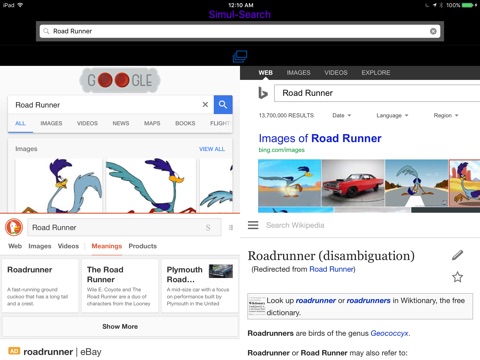Select DuckDuckGo's Web tab
Image resolution: width=480 pixels, height=360 pixels.
(15, 246)
